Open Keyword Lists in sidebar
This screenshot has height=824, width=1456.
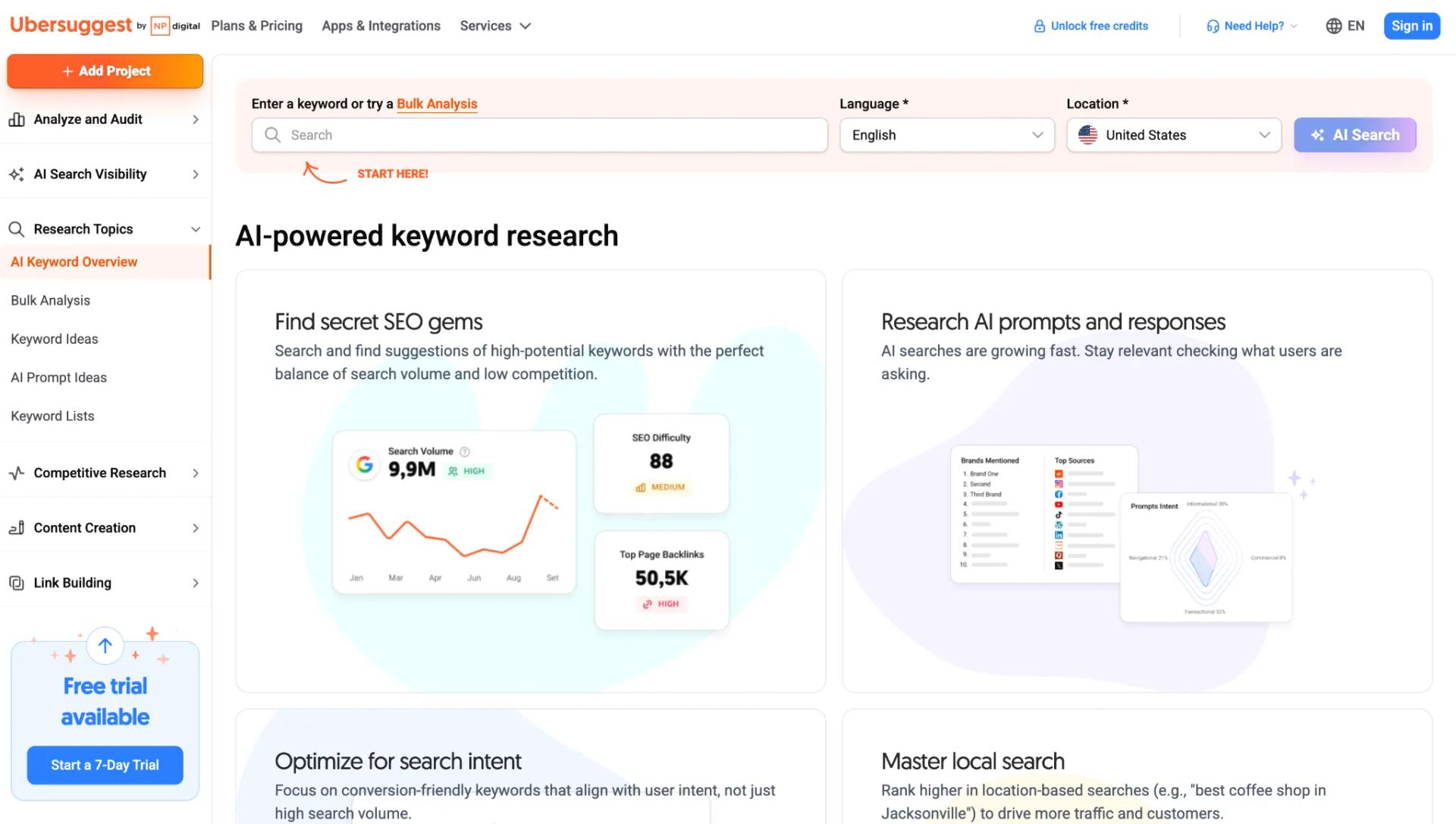coord(52,416)
